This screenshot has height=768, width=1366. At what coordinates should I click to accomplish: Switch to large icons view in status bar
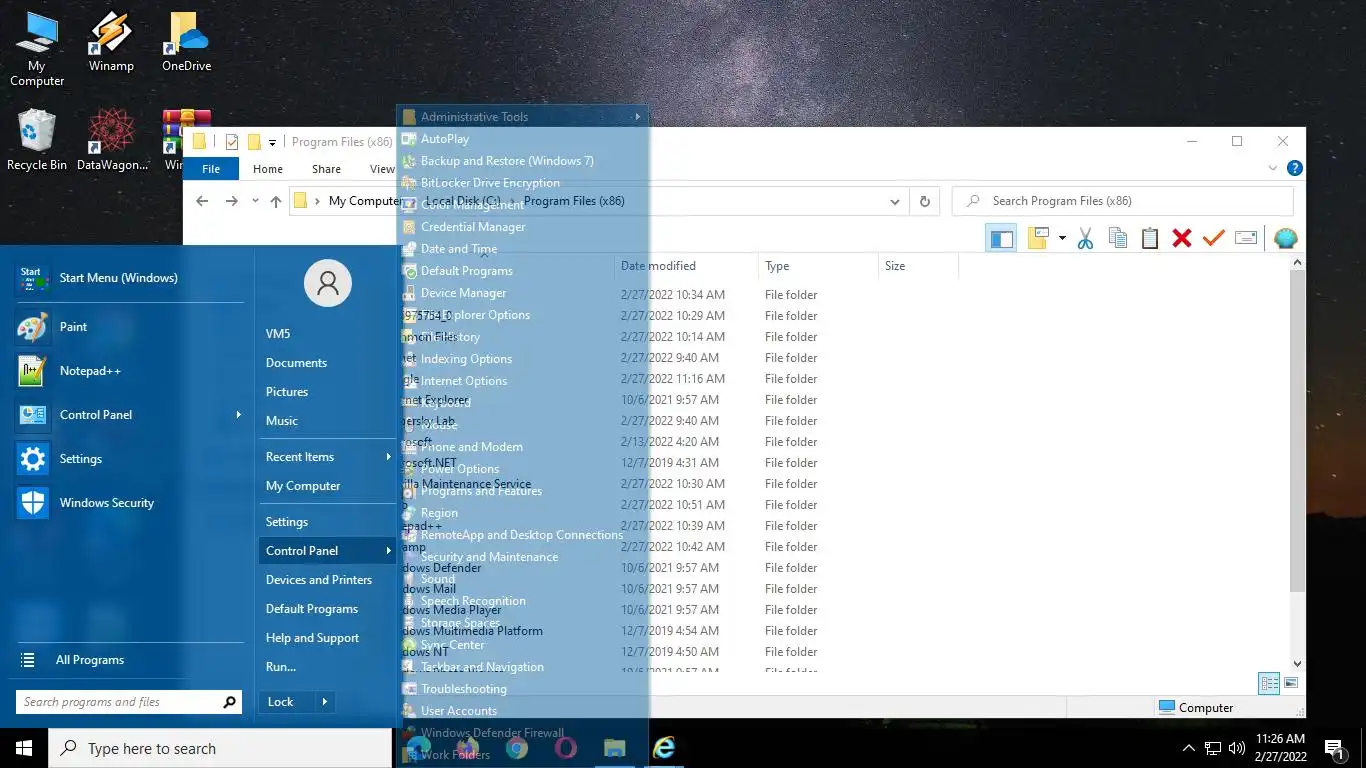point(1291,684)
